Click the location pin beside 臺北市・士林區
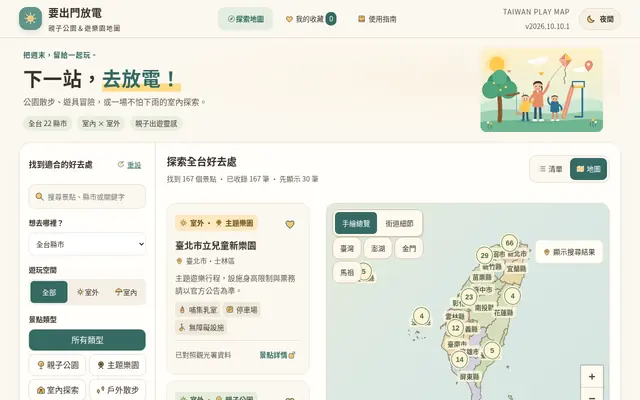Image resolution: width=640 pixels, height=400 pixels. pos(179,261)
